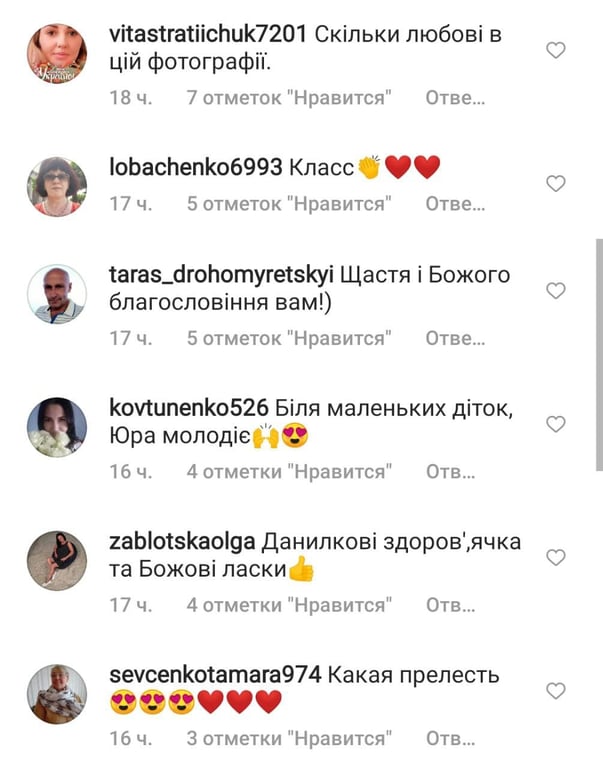Open kovtunenko526 avatar image
The height and width of the screenshot is (768, 603).
[57, 427]
